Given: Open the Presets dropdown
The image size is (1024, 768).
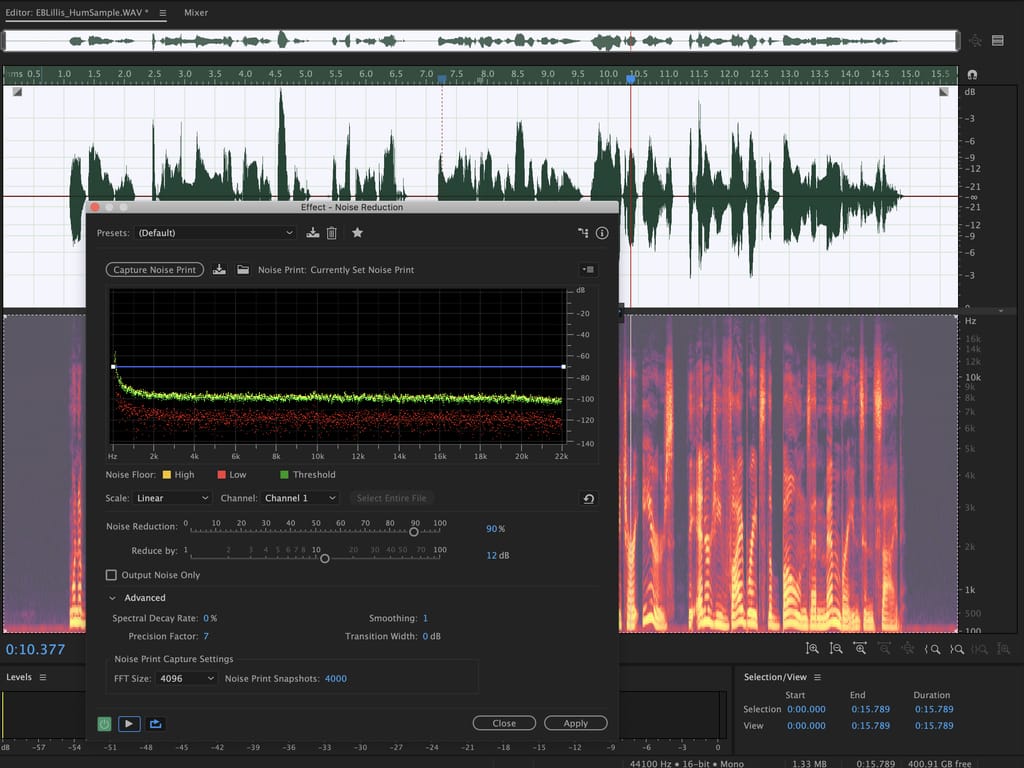Looking at the screenshot, I should pos(215,233).
